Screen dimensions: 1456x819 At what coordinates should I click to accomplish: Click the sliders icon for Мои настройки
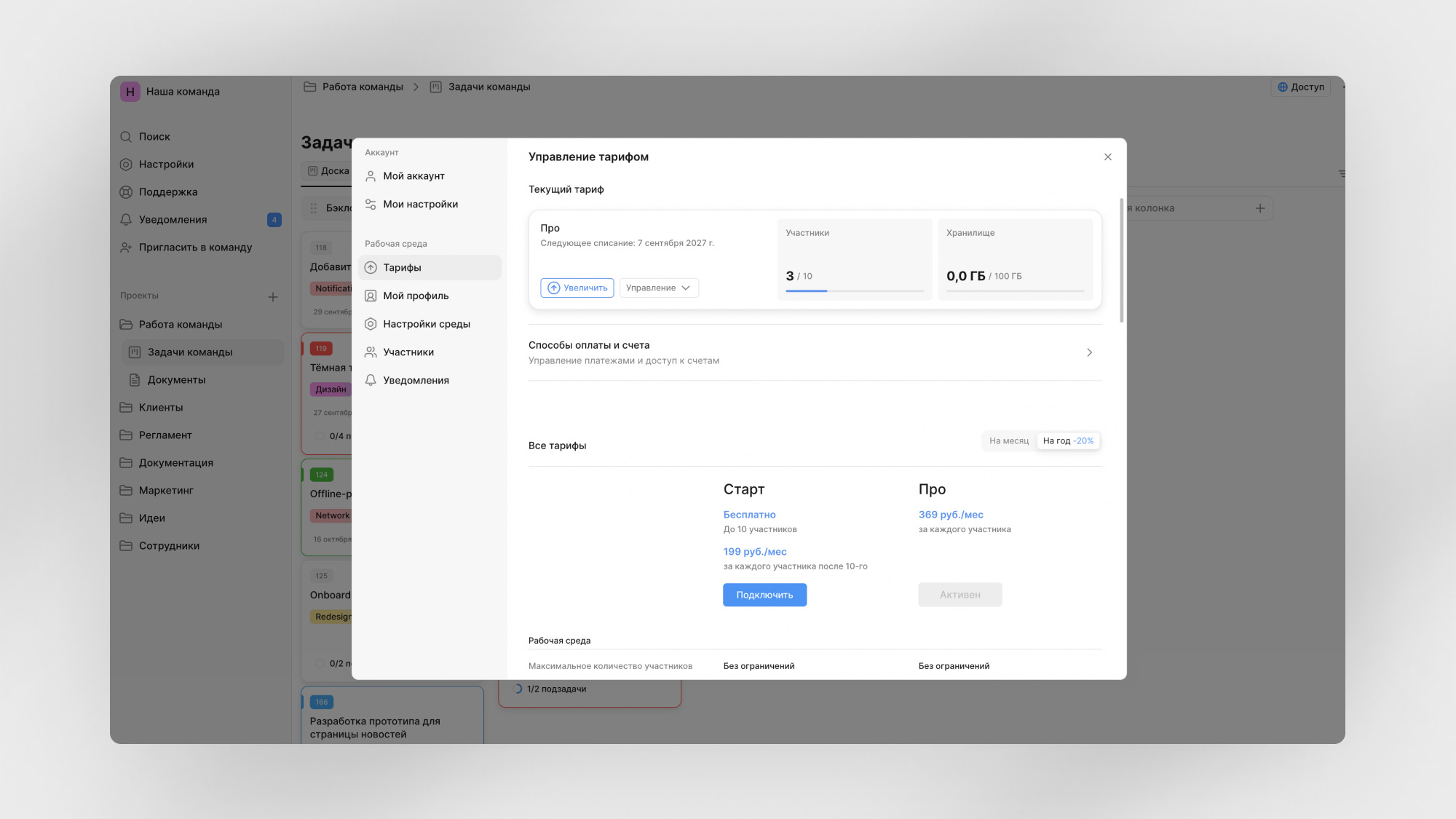371,205
